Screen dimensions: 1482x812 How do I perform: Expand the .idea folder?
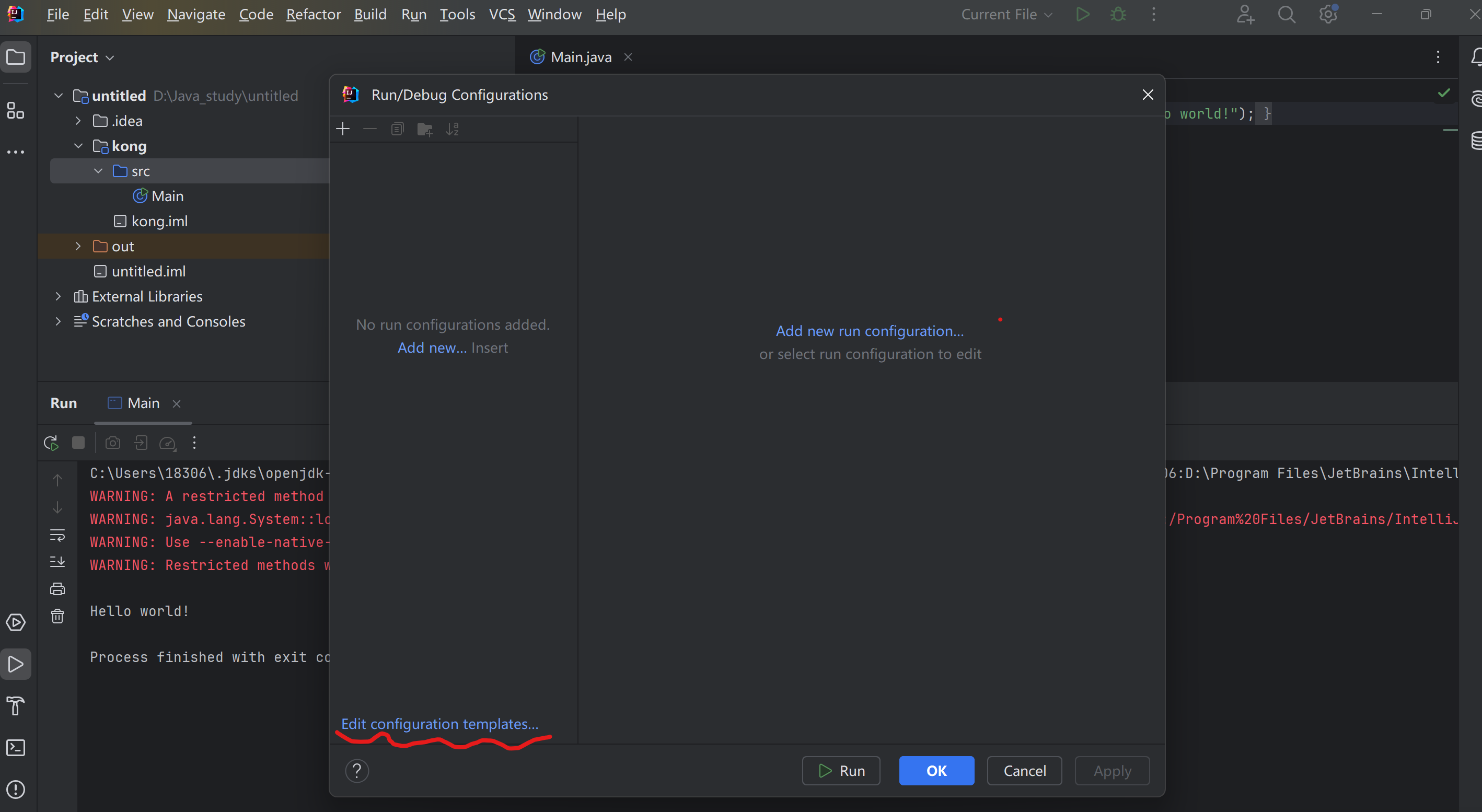coord(78,121)
